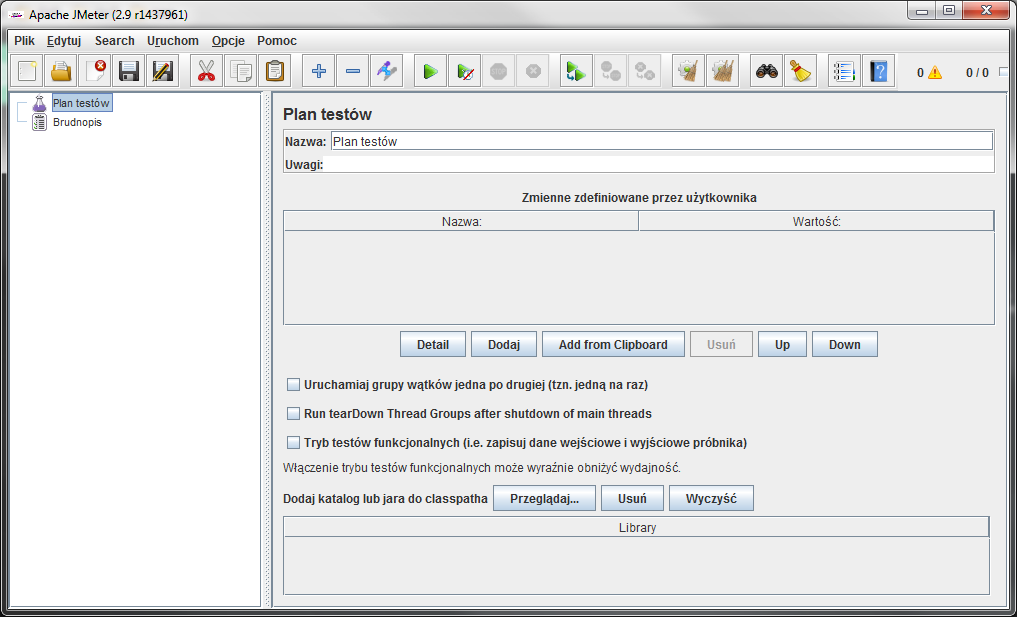Click the Nazwa: column header
Screen dimensions: 1017x617
pos(461,221)
